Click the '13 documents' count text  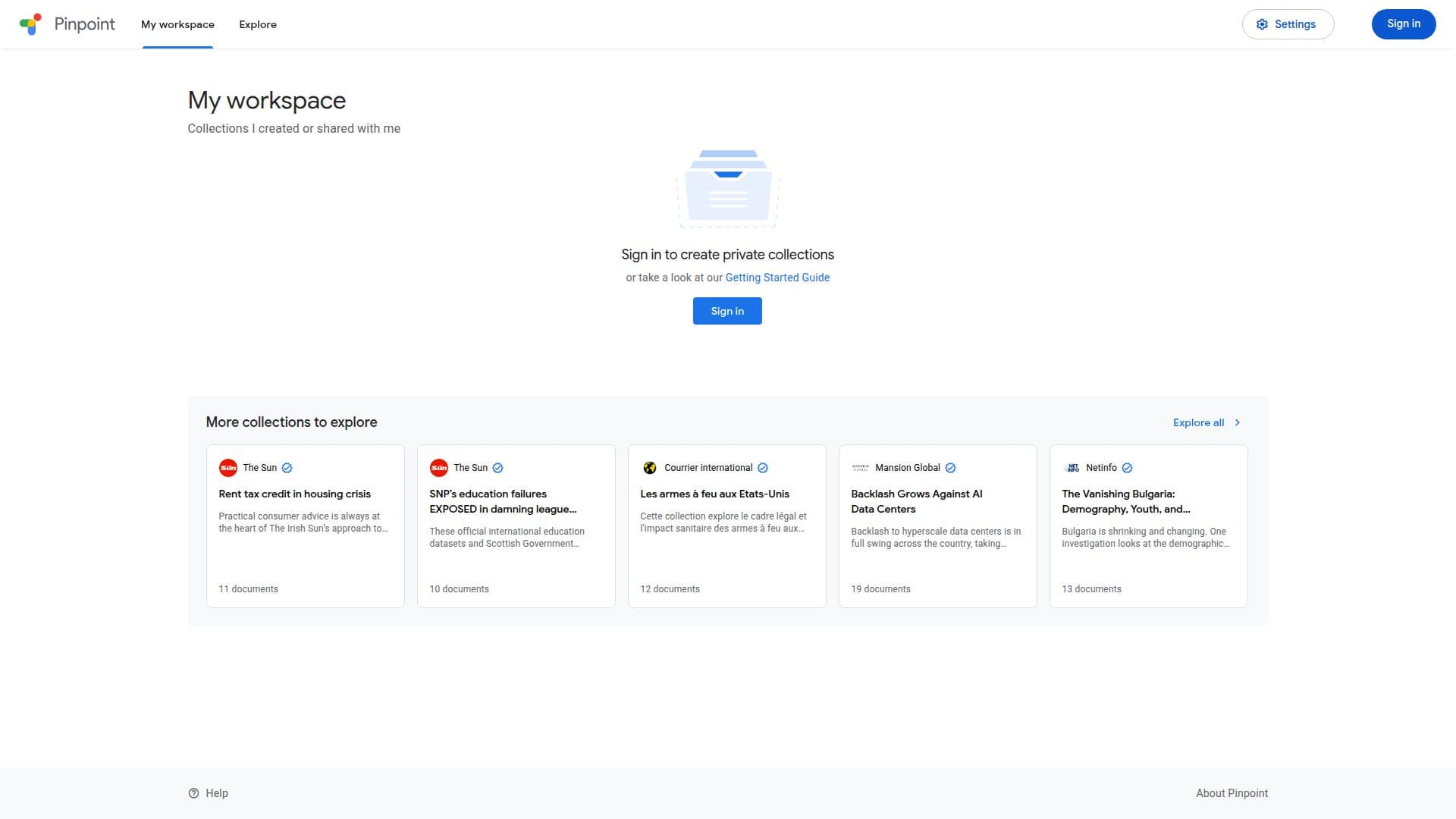pos(1091,589)
